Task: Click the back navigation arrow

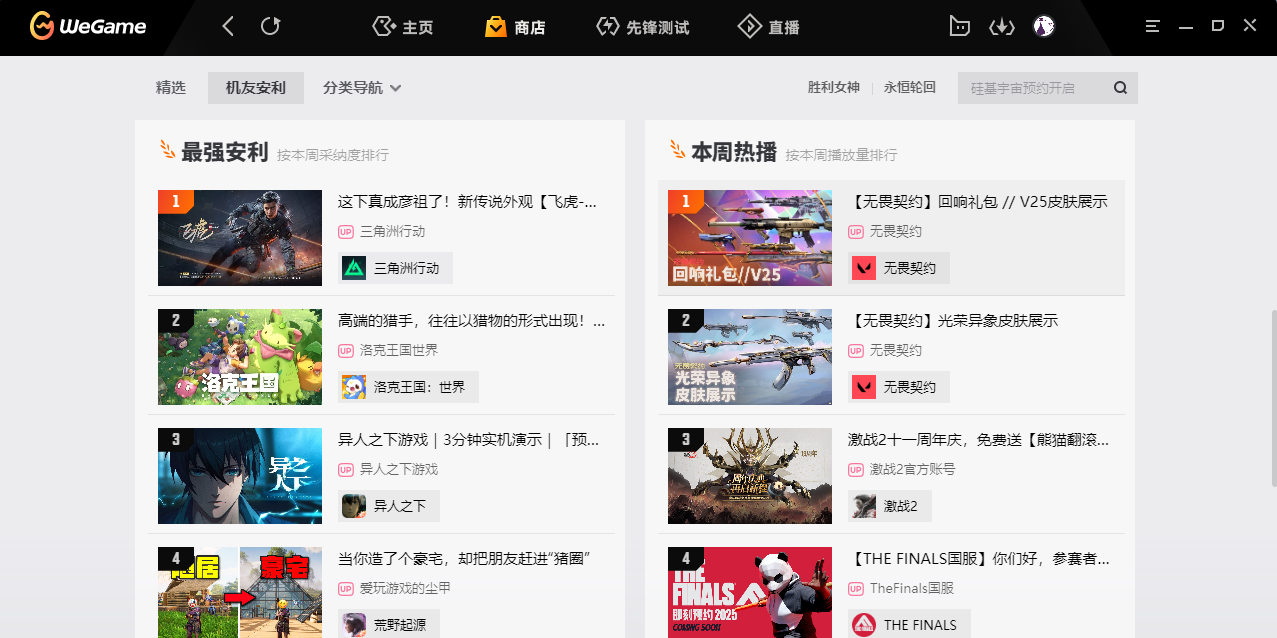Action: click(227, 27)
